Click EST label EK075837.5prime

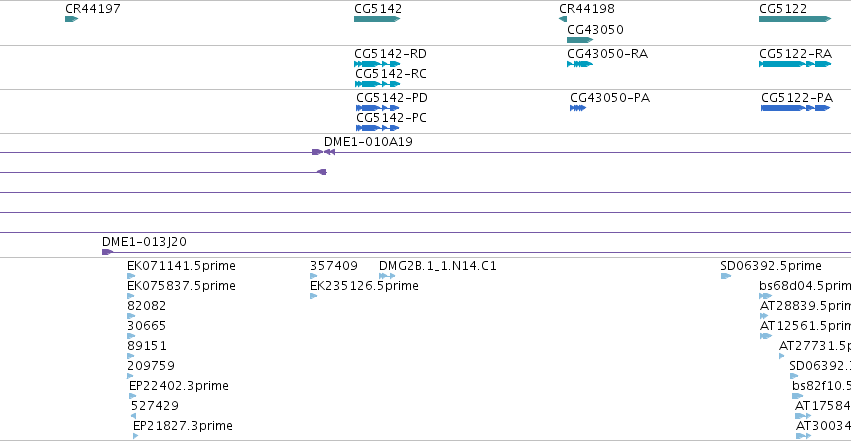tap(181, 286)
